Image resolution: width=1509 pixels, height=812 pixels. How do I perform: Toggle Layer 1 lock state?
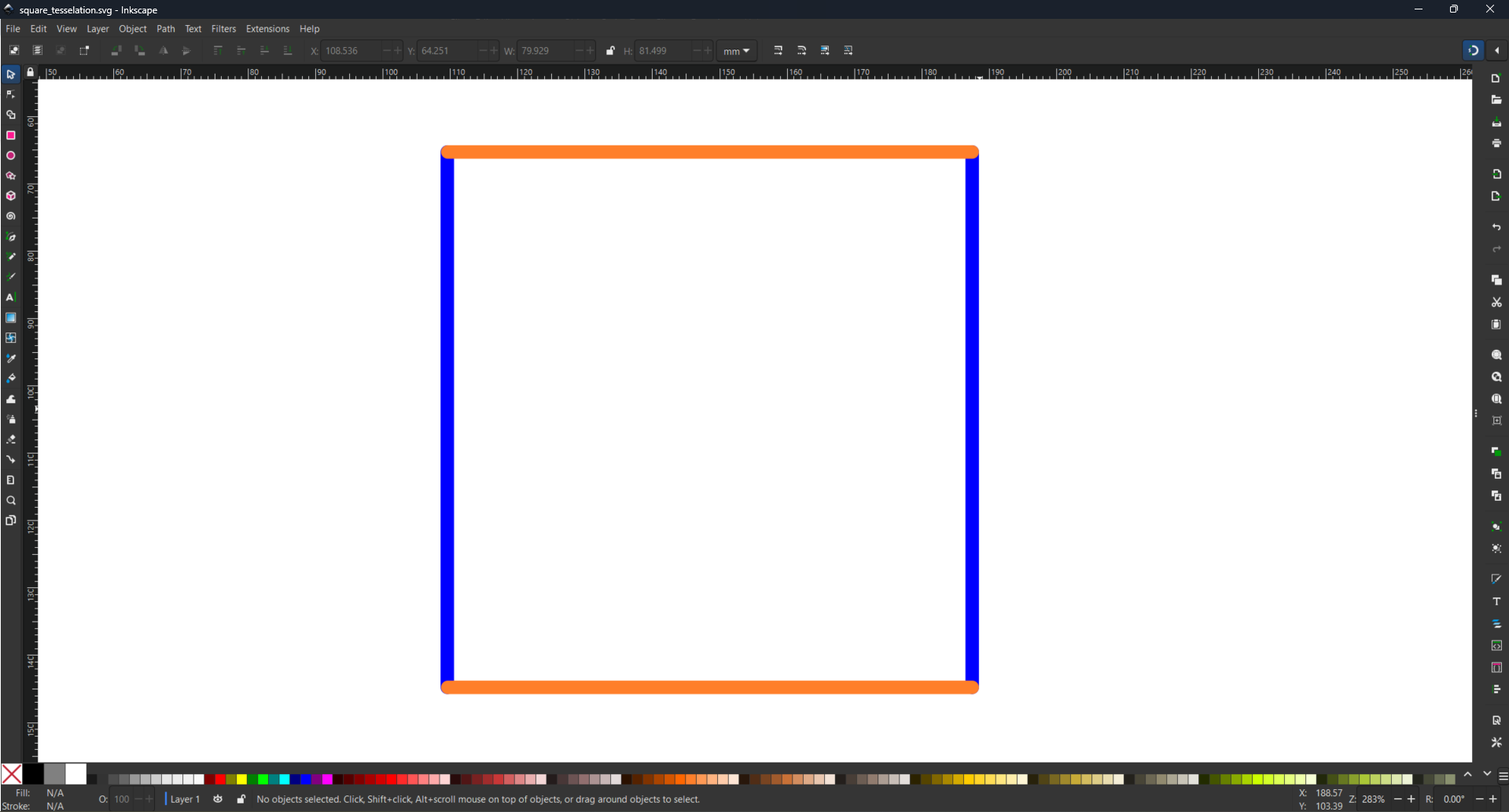[241, 799]
